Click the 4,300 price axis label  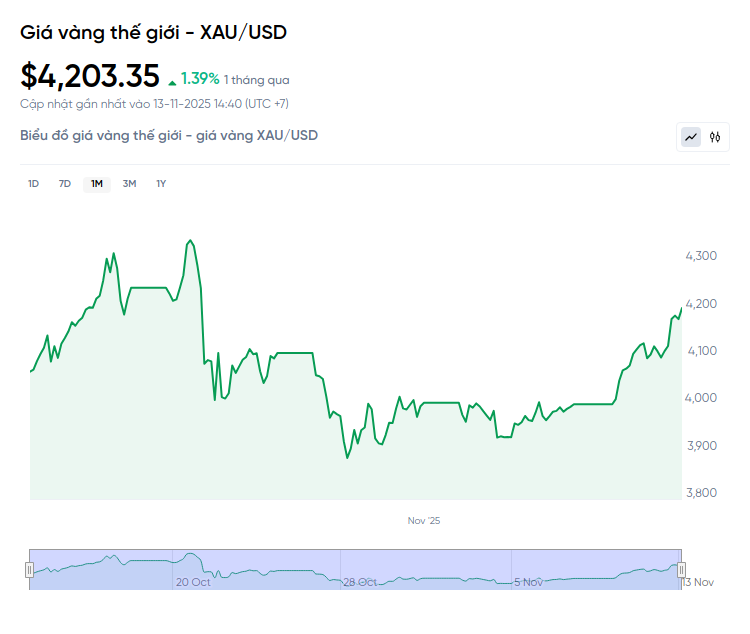[700, 256]
